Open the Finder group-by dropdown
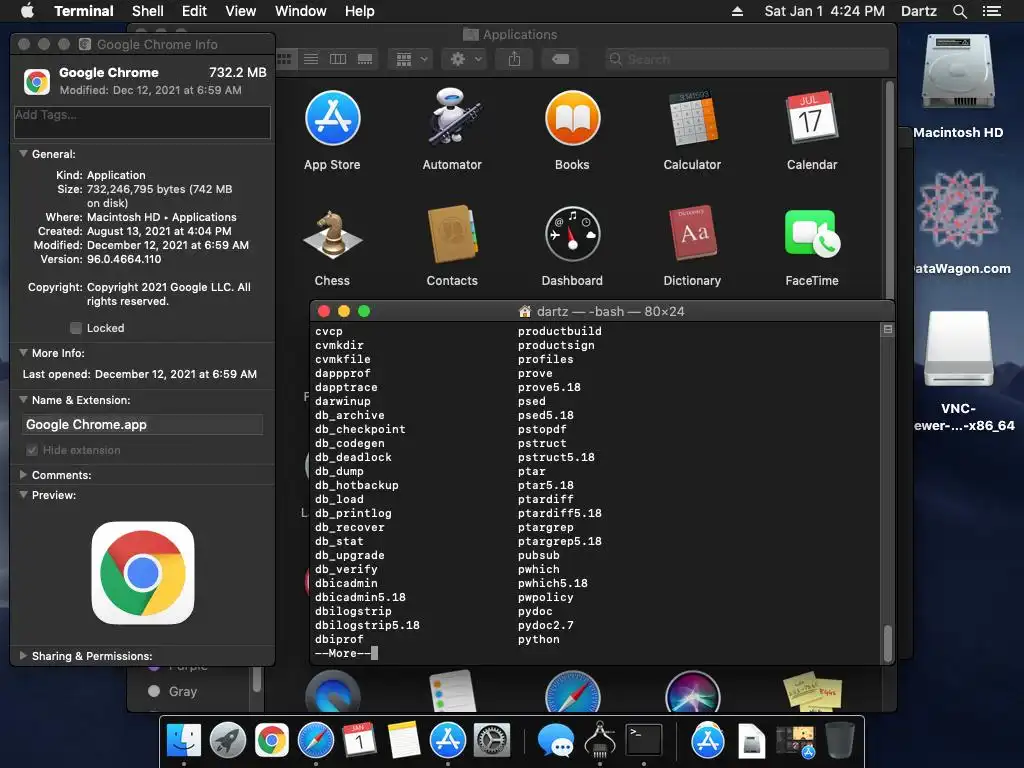Viewport: 1024px width, 768px height. pyautogui.click(x=411, y=59)
